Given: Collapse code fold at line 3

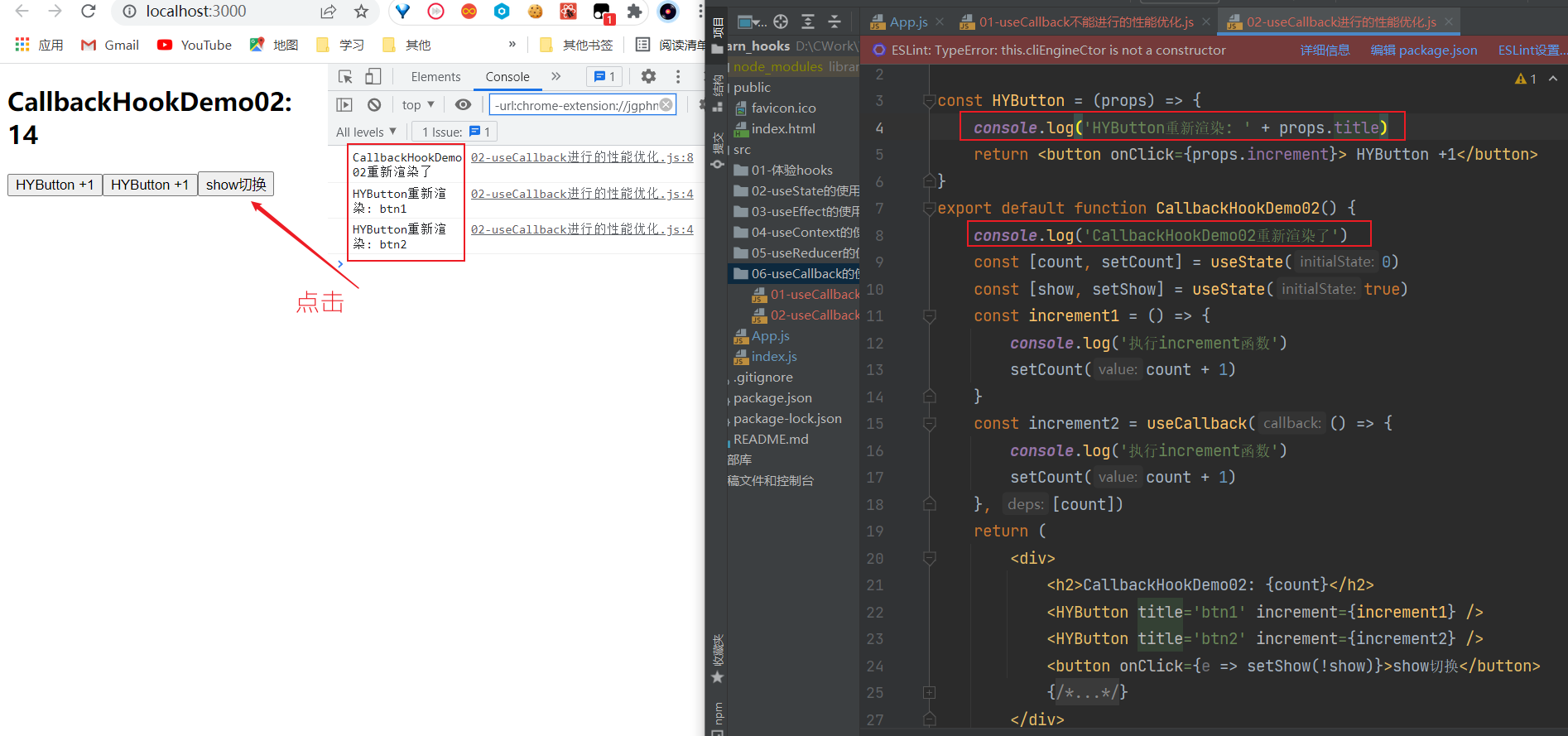Looking at the screenshot, I should (x=929, y=101).
